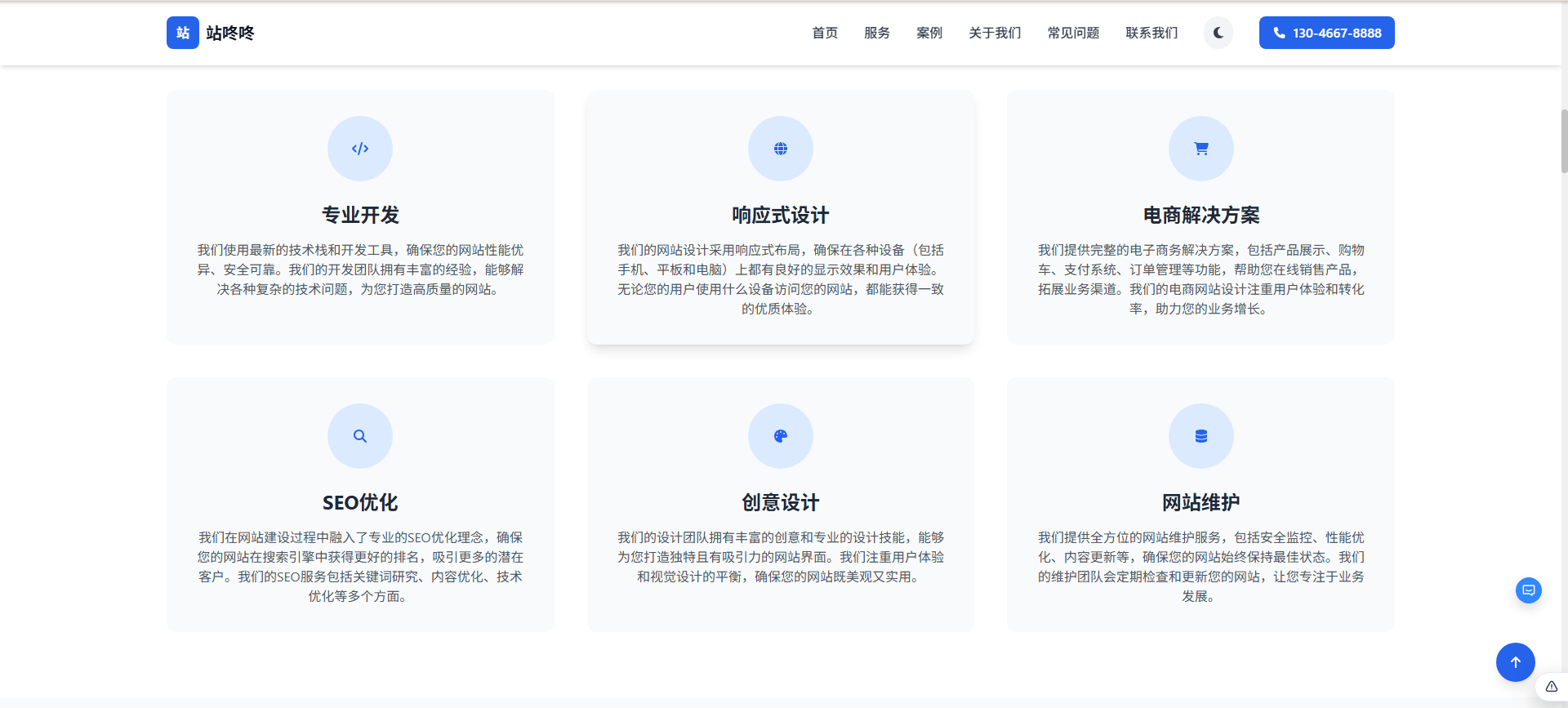Viewport: 1568px width, 708px height.
Task: Open the floating chat message icon
Action: tap(1528, 590)
